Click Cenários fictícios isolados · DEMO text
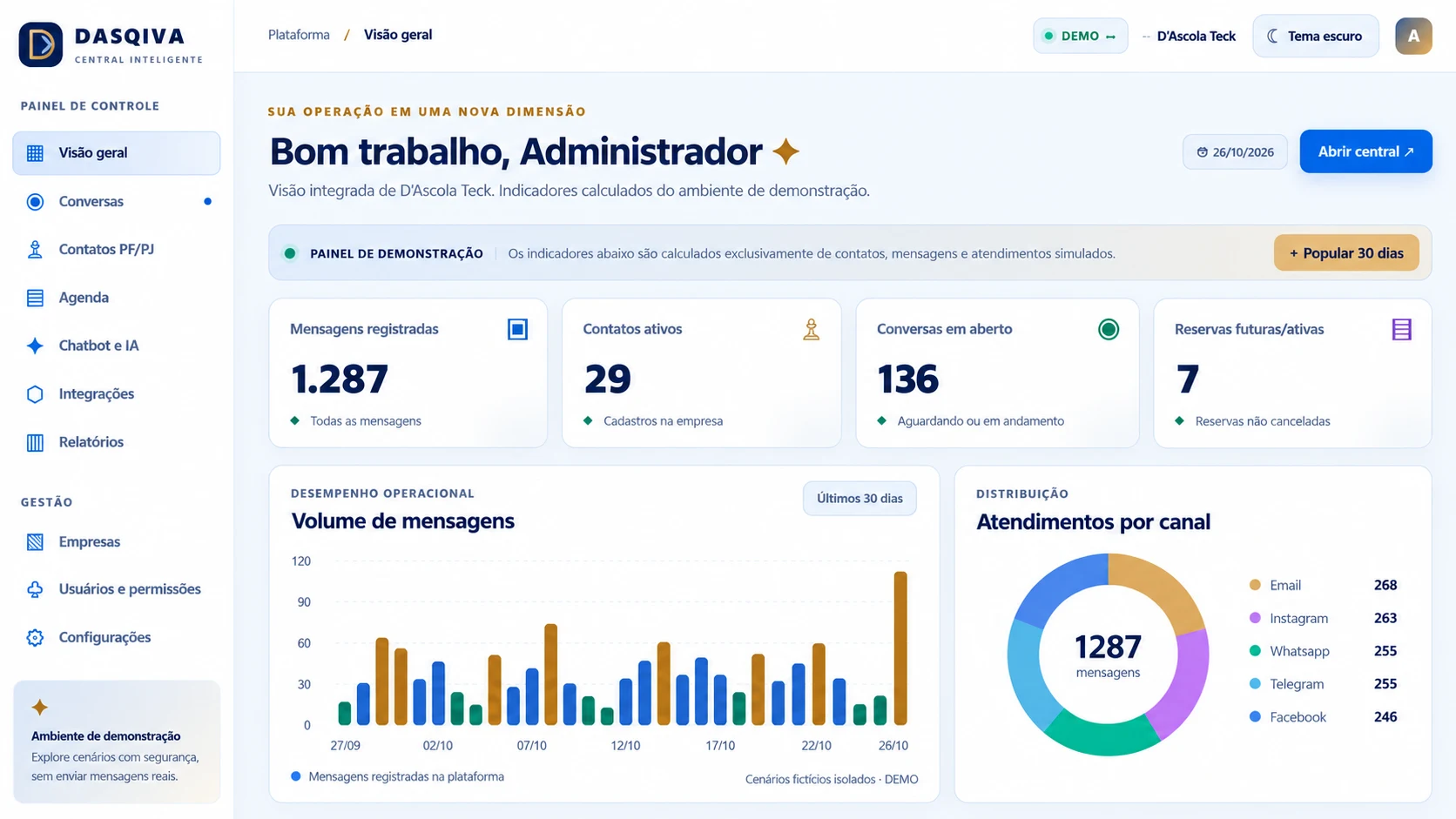The image size is (1456, 819). (832, 779)
